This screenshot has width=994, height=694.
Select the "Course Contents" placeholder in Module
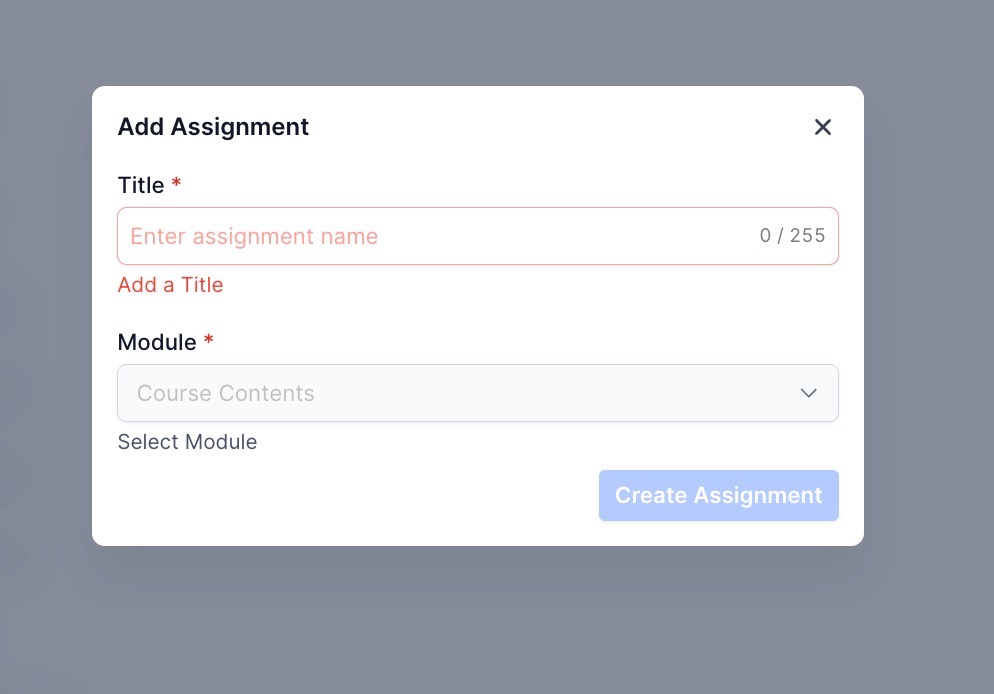point(226,394)
